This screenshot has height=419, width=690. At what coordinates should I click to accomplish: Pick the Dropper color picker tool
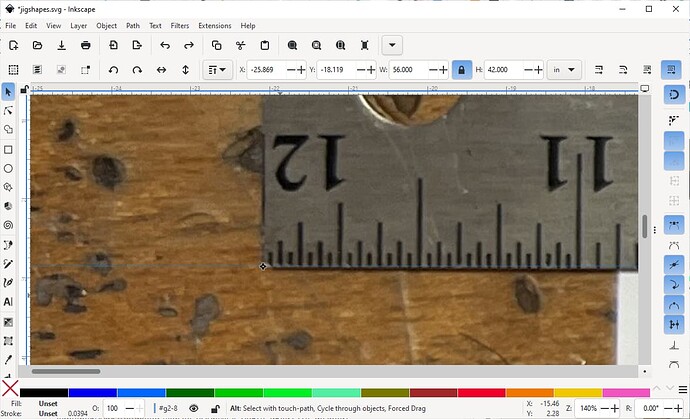8,360
